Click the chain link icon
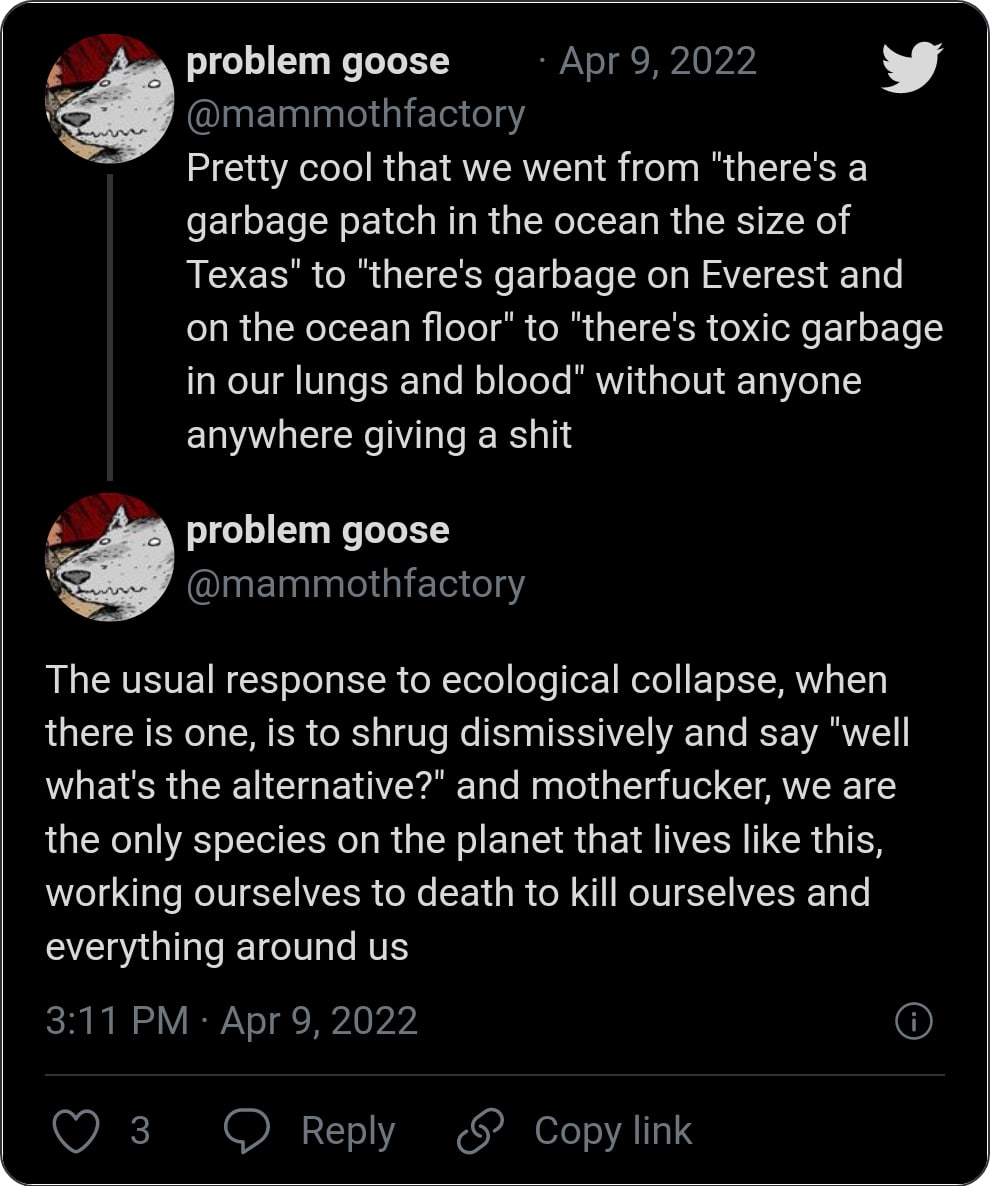 click(x=478, y=1131)
